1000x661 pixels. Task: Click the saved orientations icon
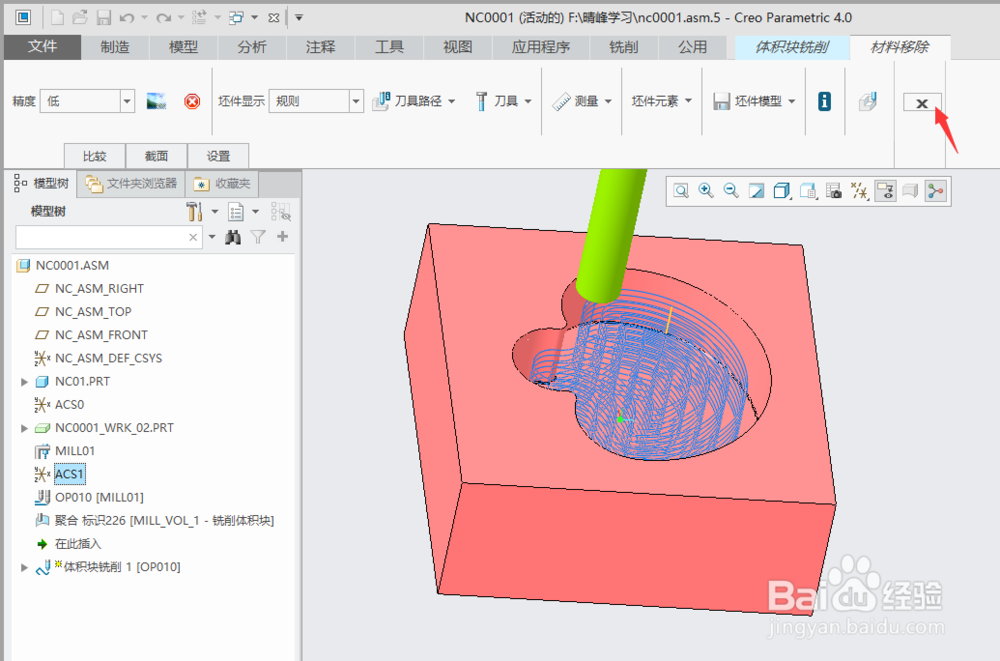(808, 191)
